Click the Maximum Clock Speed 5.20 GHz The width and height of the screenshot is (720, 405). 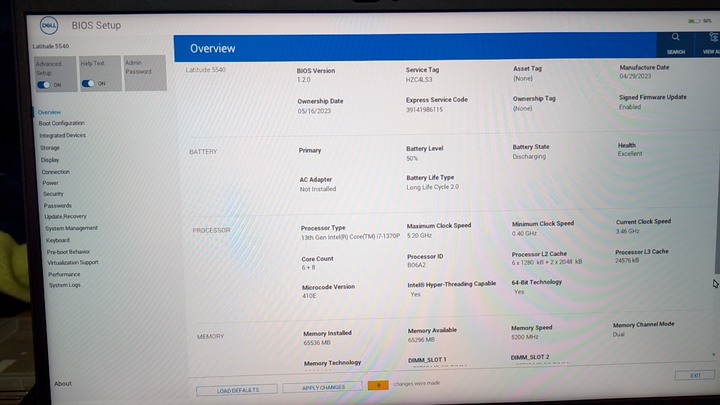[x=419, y=236]
